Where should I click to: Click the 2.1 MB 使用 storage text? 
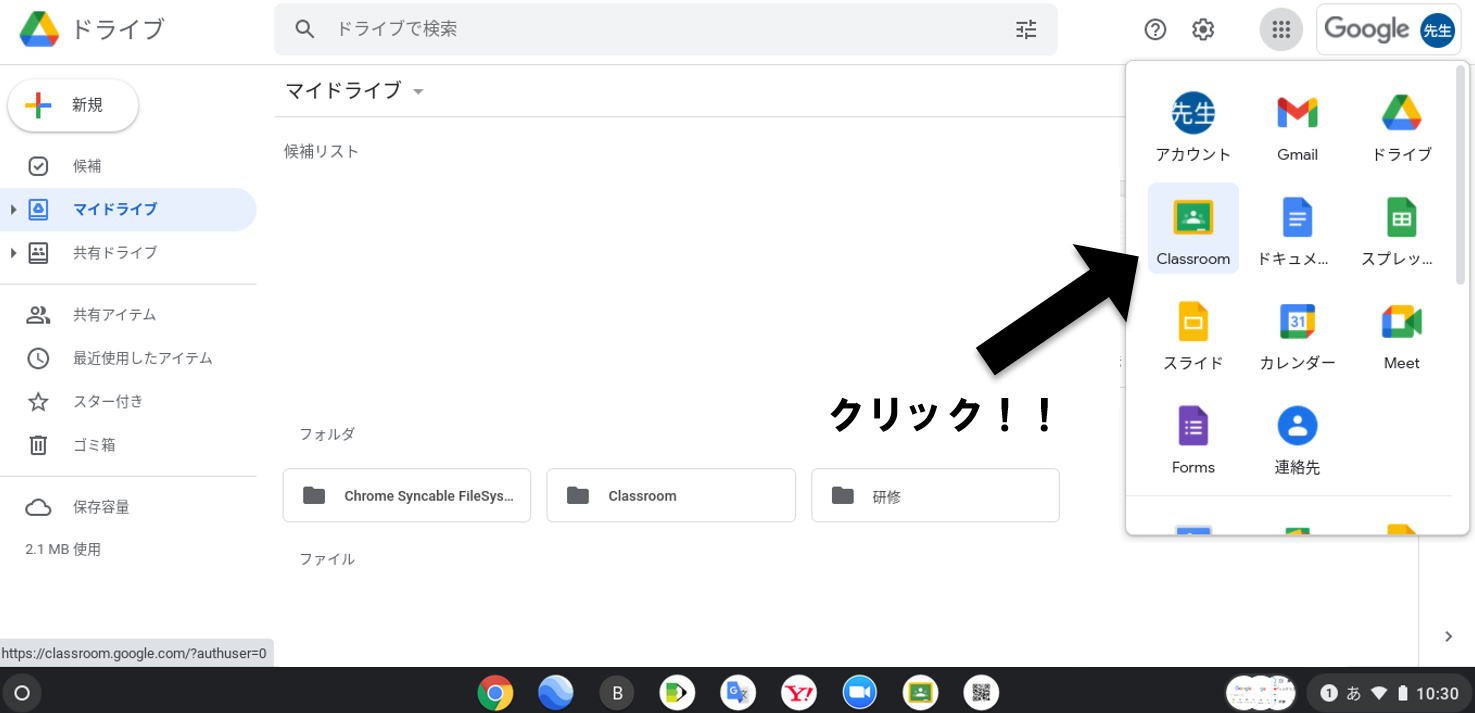63,549
